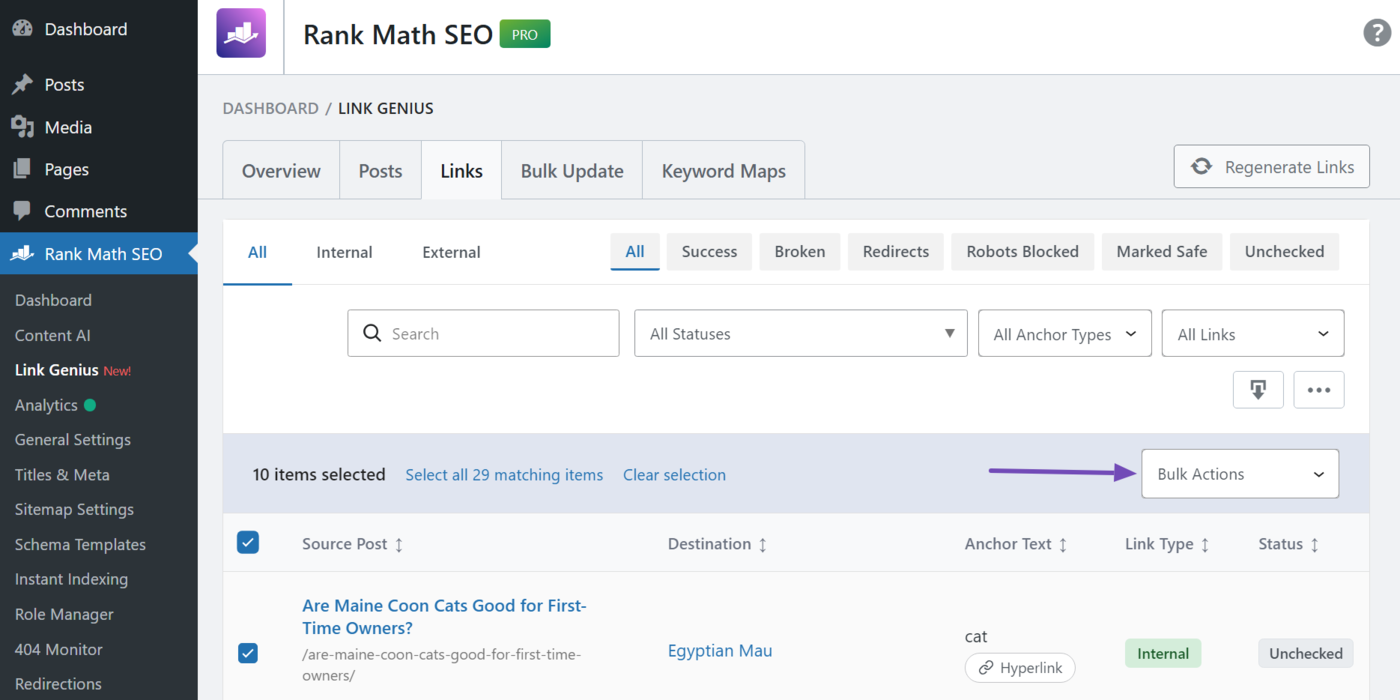Switch to the Overview tab

(x=281, y=171)
